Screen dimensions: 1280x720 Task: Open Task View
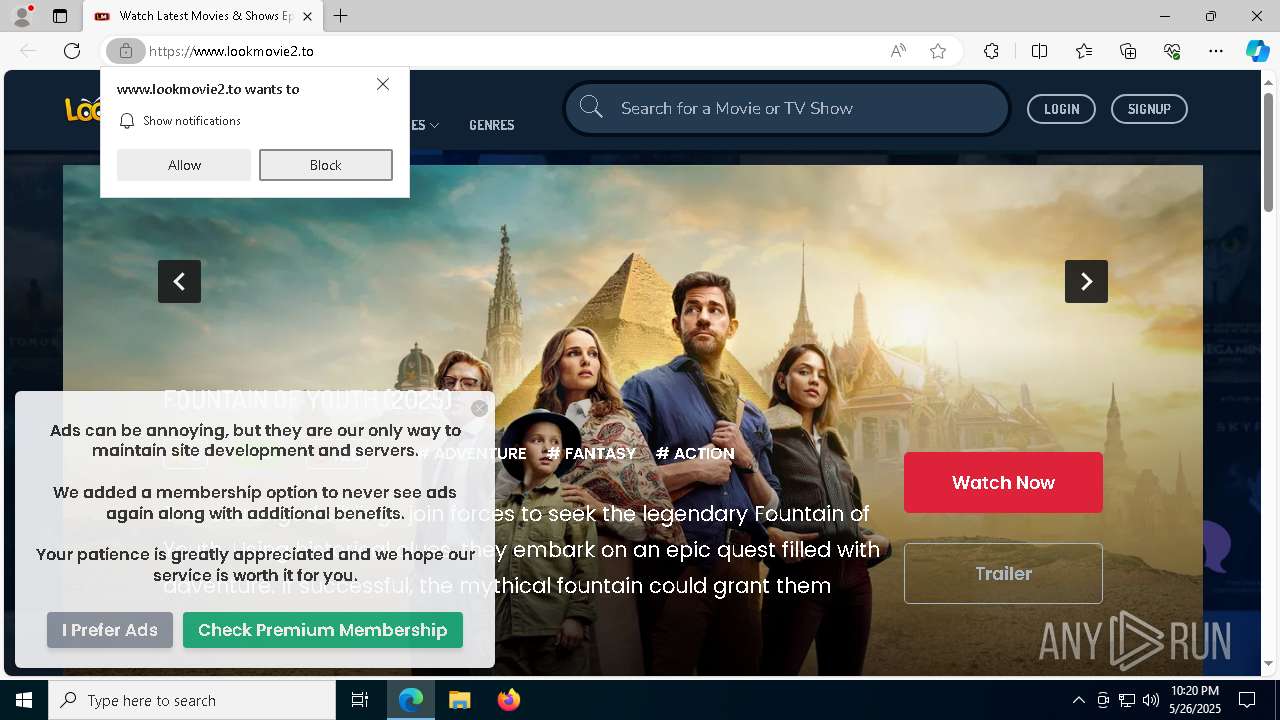(x=360, y=700)
